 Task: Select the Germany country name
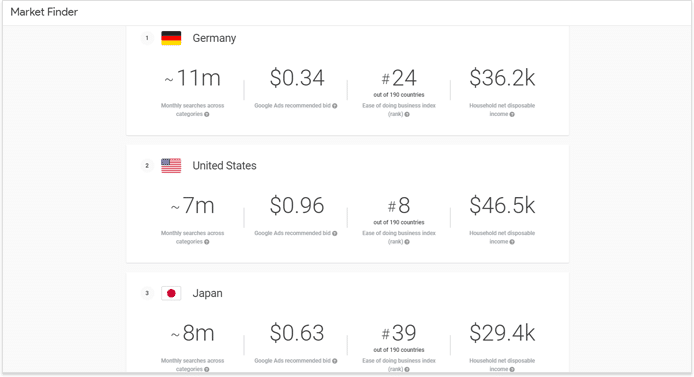click(214, 38)
